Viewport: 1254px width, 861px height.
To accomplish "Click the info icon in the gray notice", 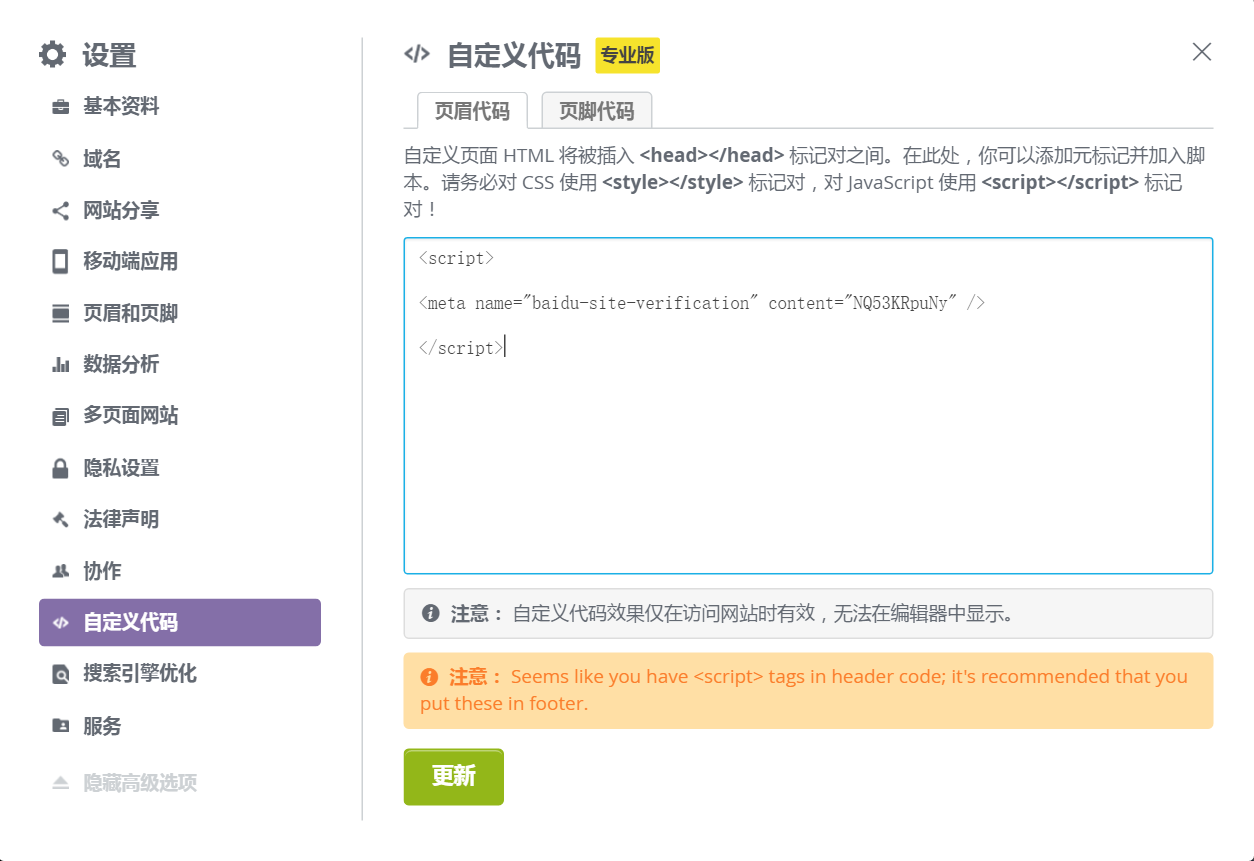I will pos(431,613).
